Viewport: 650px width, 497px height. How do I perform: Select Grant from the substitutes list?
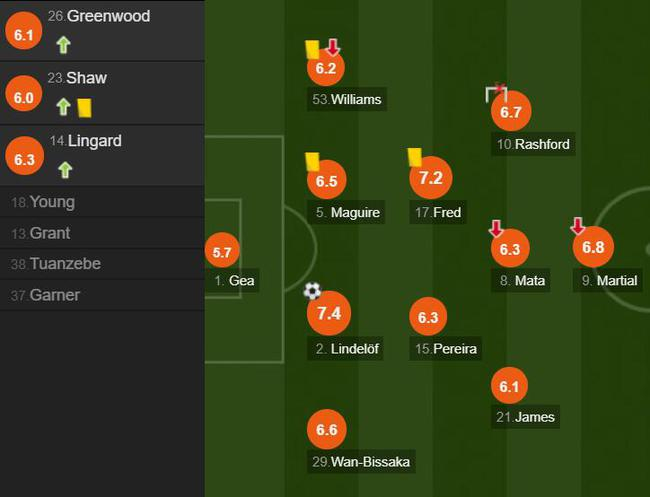click(50, 233)
